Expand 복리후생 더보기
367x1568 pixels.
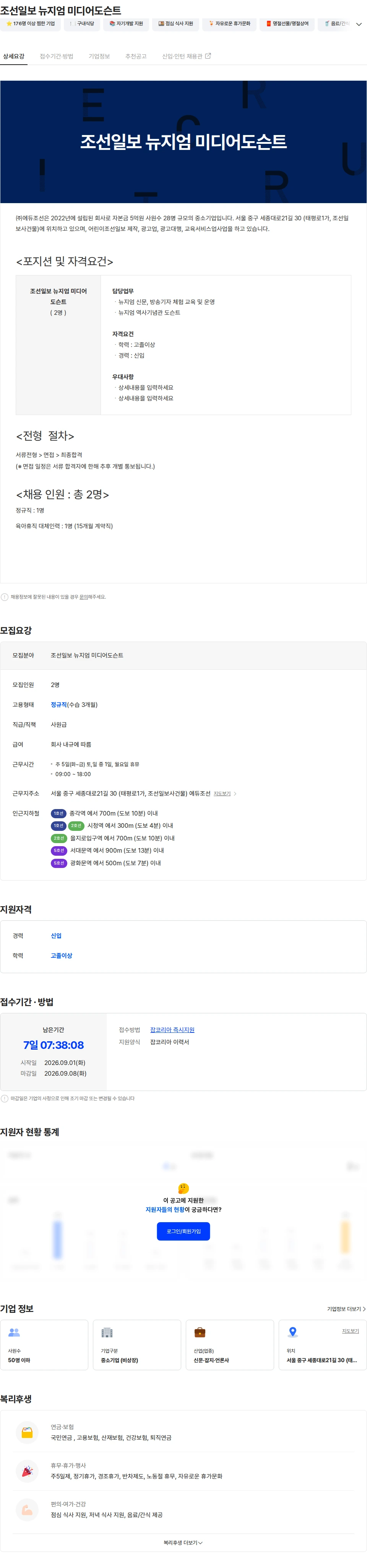[x=183, y=1543]
